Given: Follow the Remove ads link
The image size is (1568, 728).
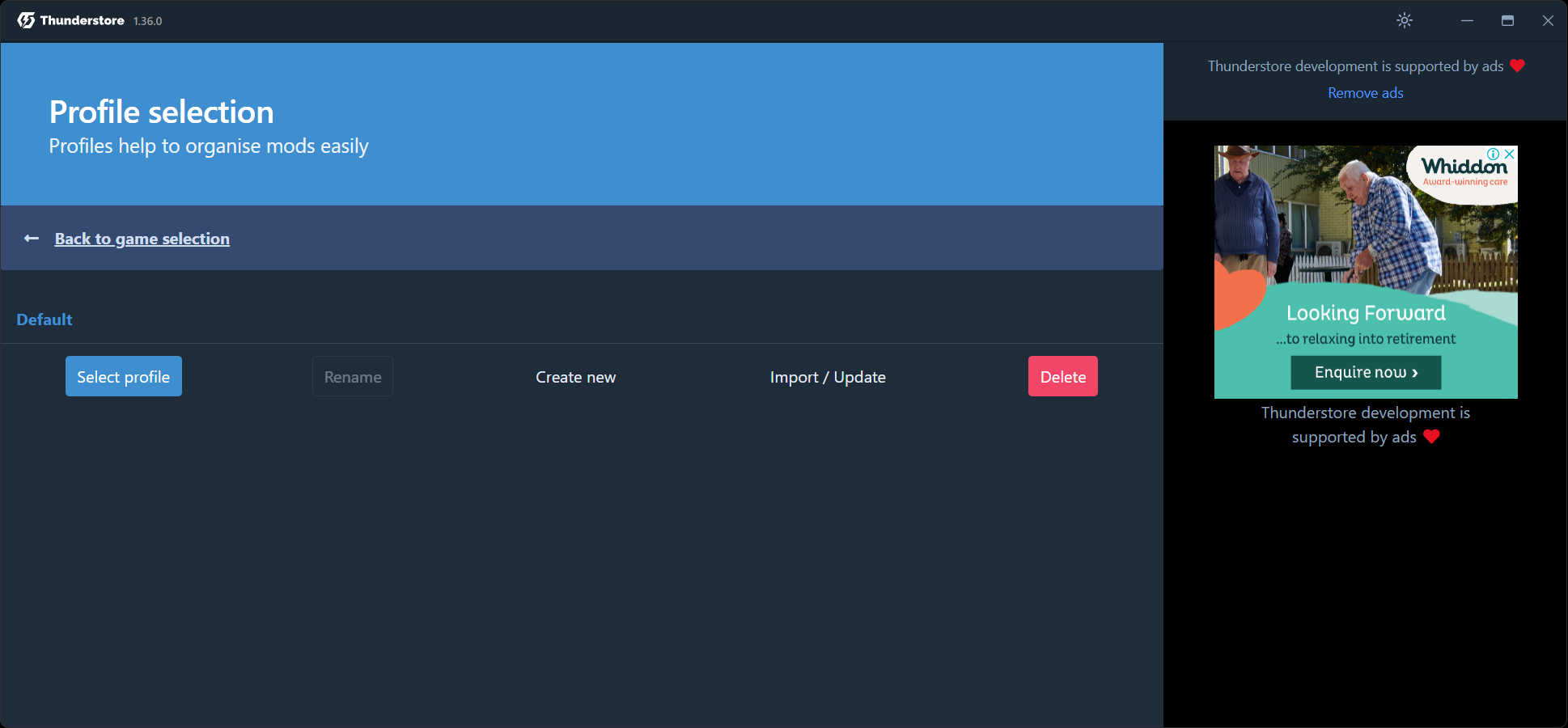Looking at the screenshot, I should click(1365, 93).
